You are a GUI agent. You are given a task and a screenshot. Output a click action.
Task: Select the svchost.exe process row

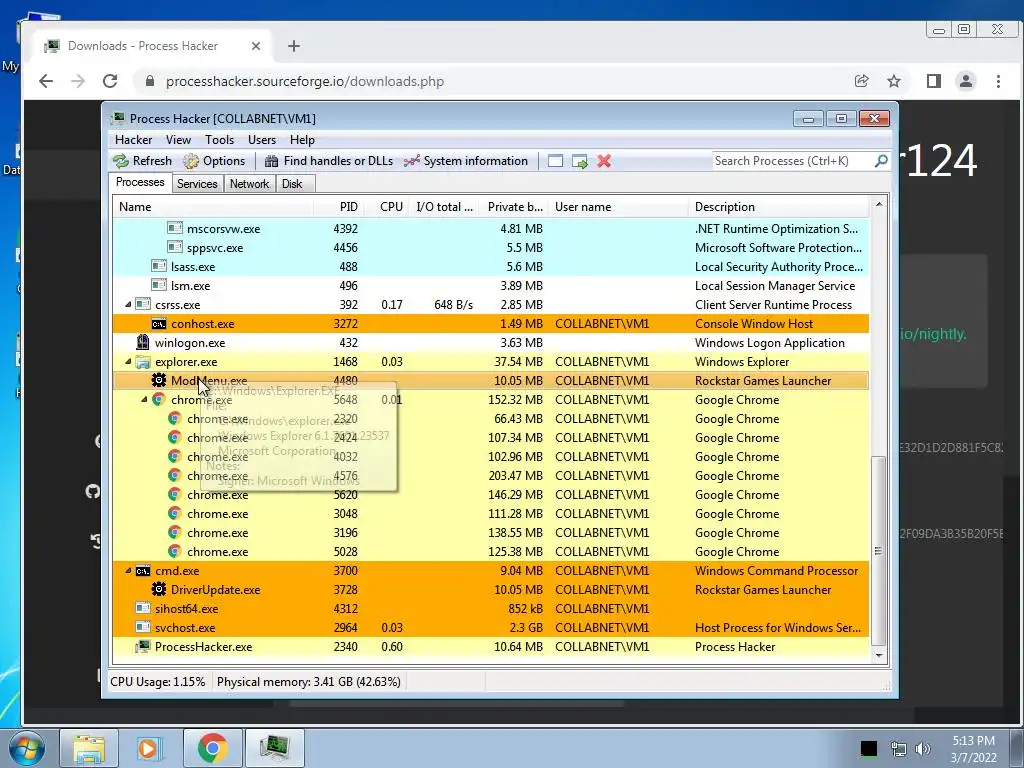coord(491,627)
